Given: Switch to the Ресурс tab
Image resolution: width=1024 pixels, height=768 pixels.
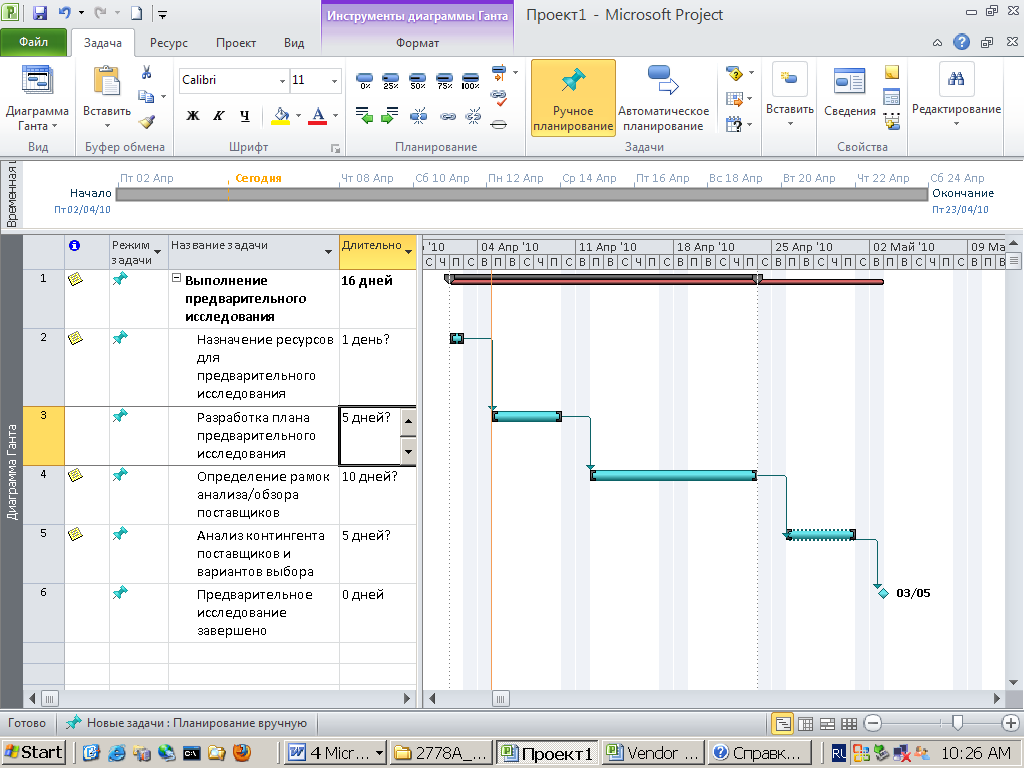Looking at the screenshot, I should coord(168,43).
